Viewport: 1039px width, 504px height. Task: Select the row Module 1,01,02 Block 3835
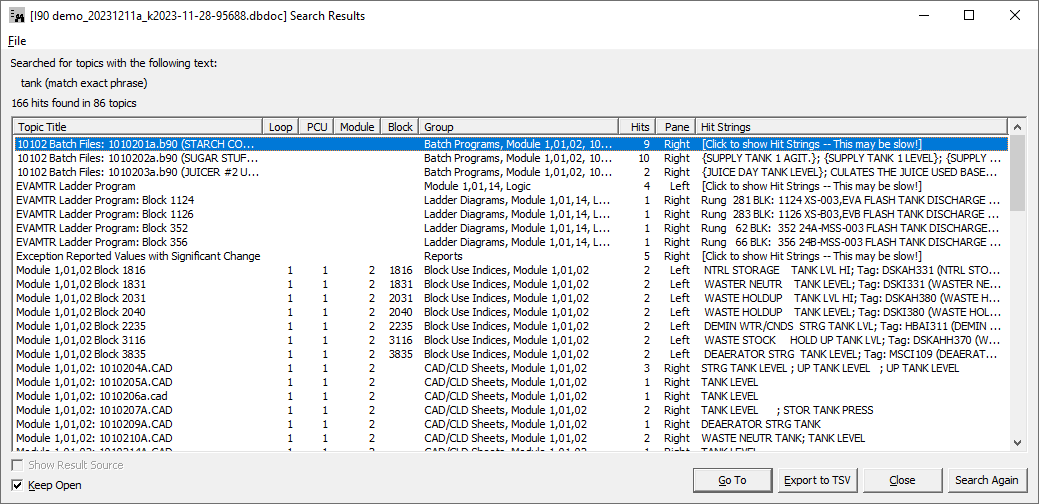pyautogui.click(x=511, y=354)
